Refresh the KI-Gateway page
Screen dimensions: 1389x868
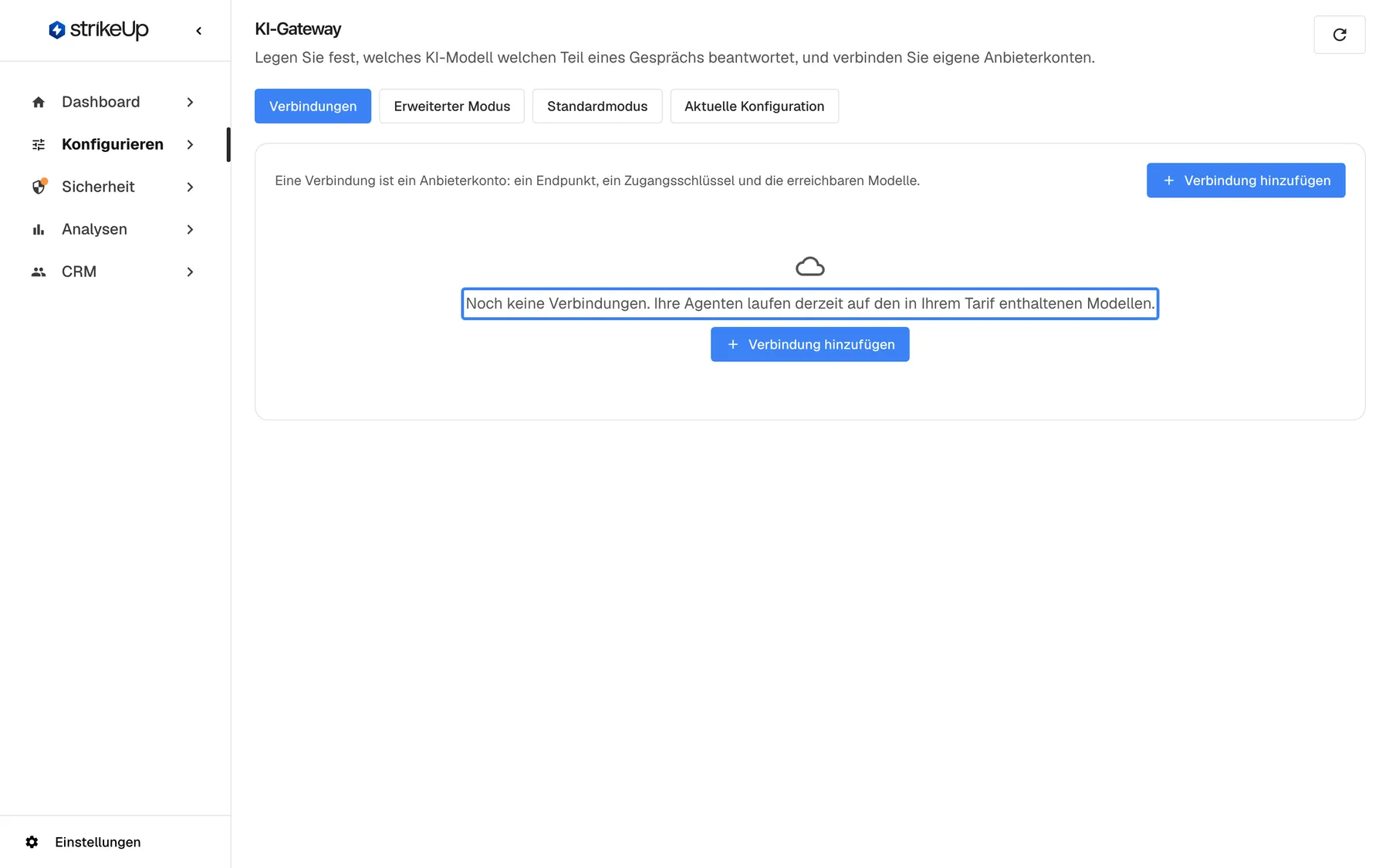1340,35
